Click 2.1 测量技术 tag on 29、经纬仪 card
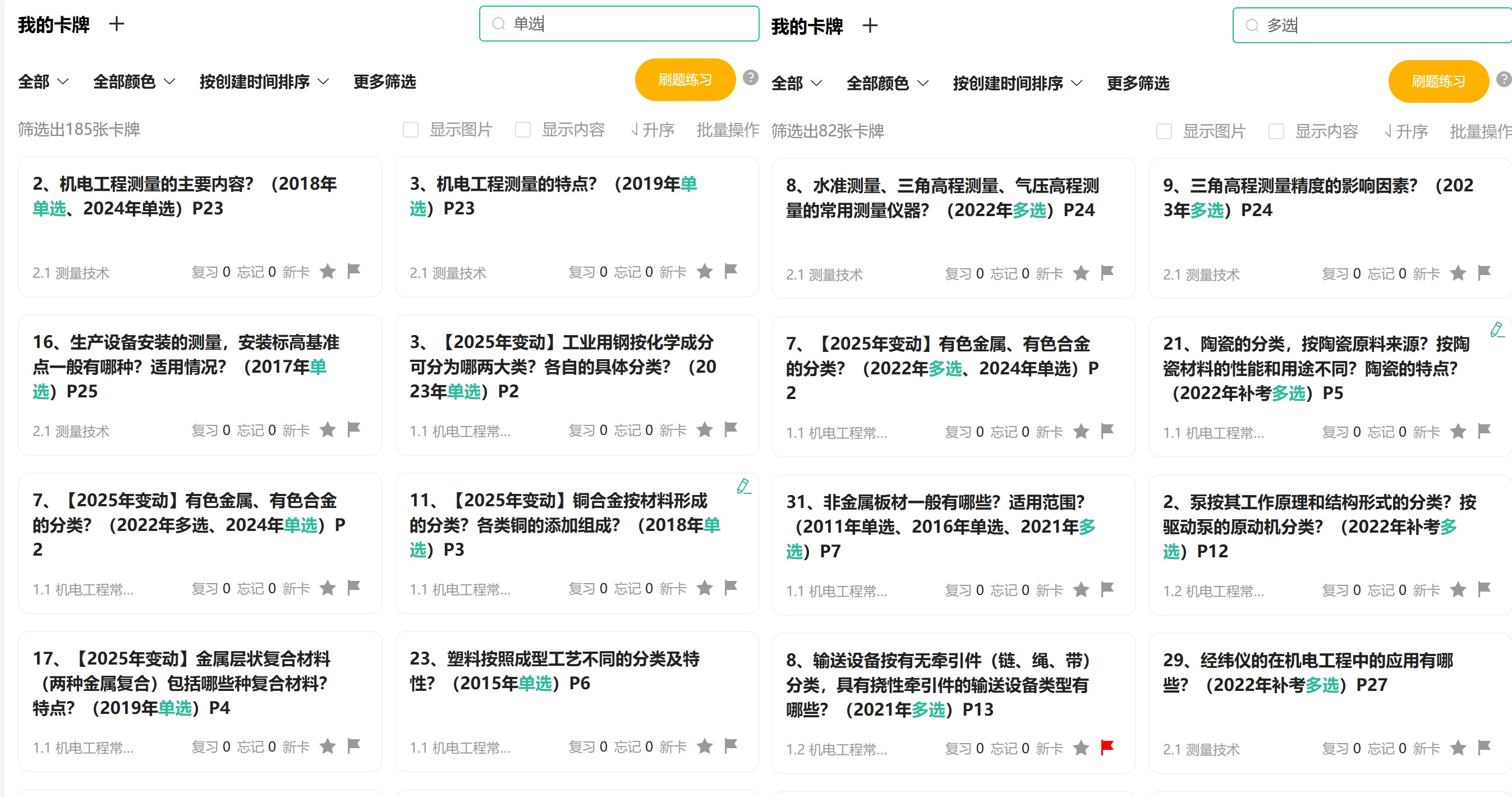Image resolution: width=1512 pixels, height=797 pixels. 1201,749
